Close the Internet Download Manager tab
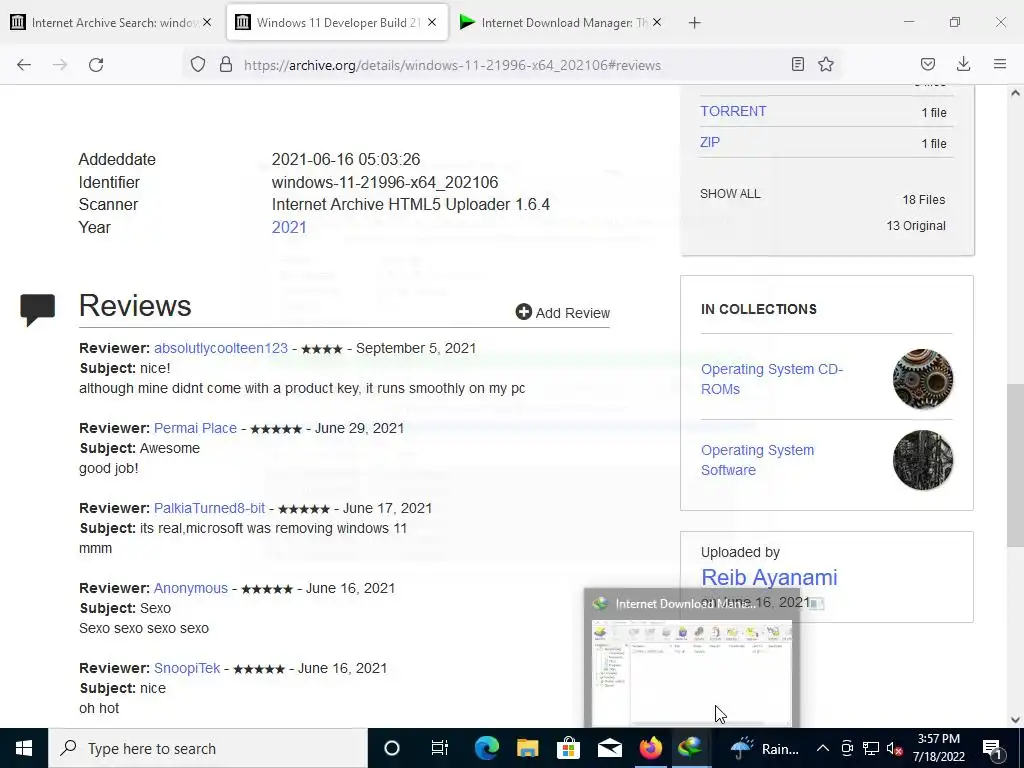This screenshot has width=1024, height=768. point(657,22)
